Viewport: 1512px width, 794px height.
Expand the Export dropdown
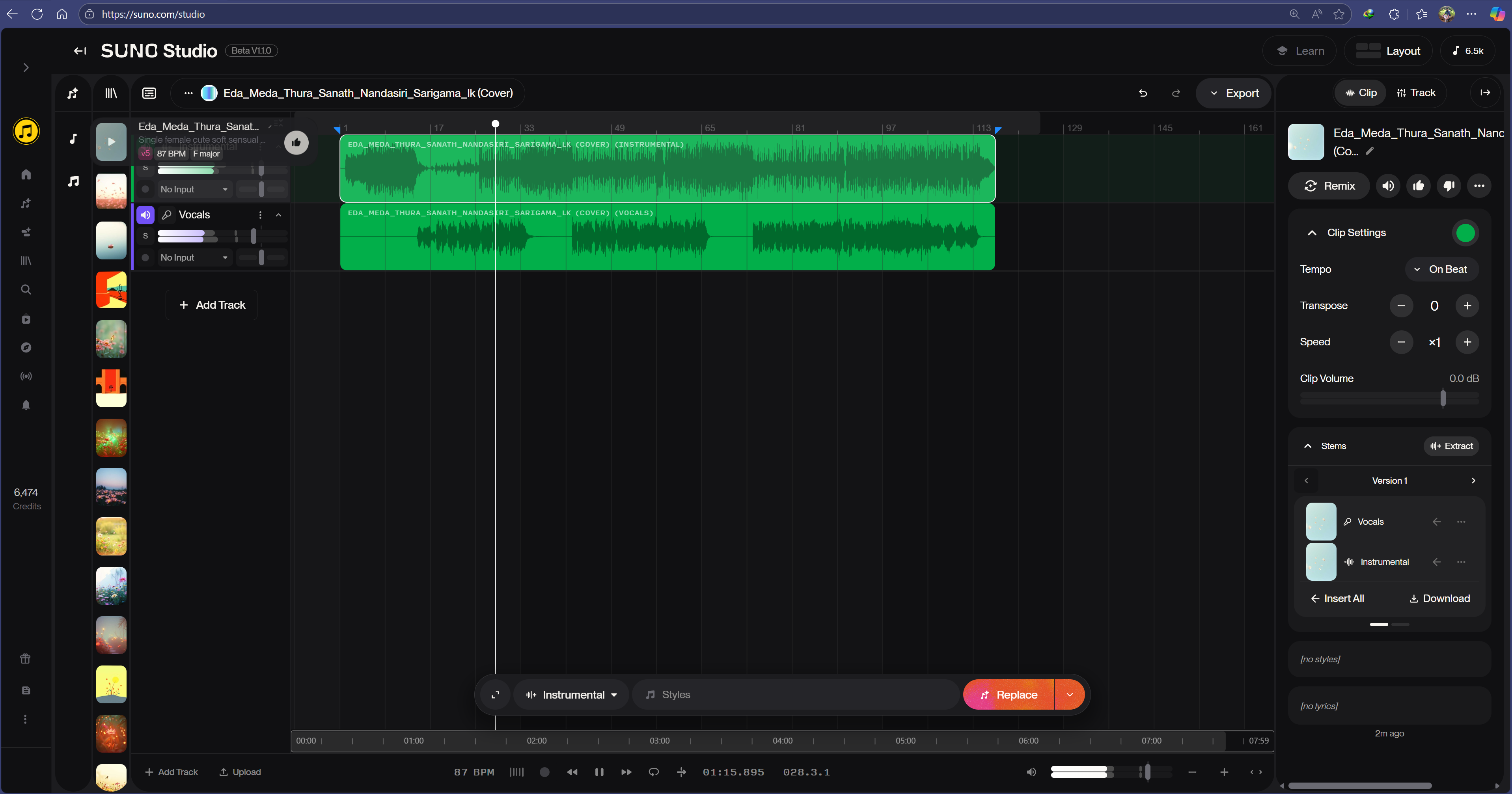pyautogui.click(x=1234, y=93)
